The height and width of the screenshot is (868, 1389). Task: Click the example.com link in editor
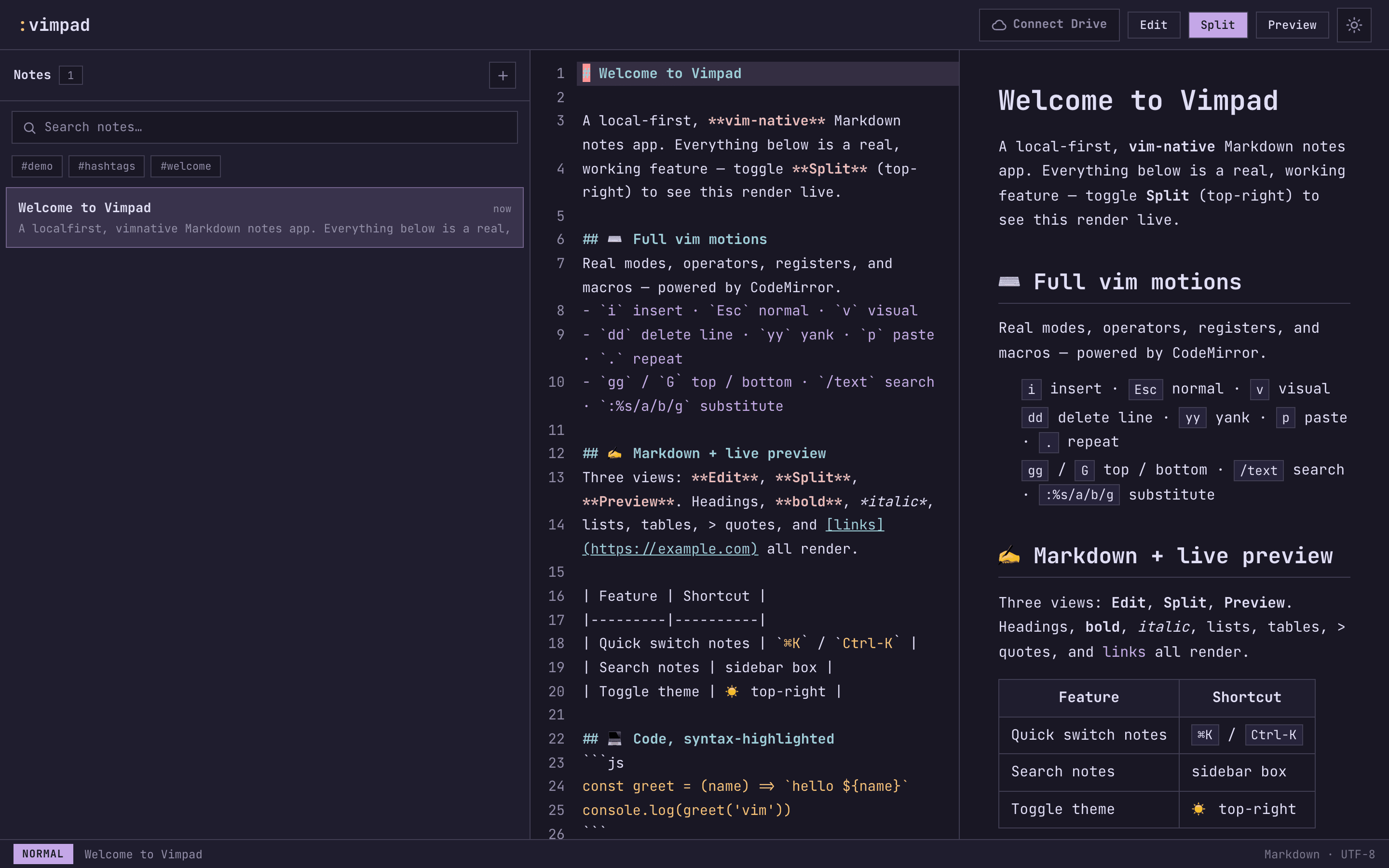[x=670, y=549]
